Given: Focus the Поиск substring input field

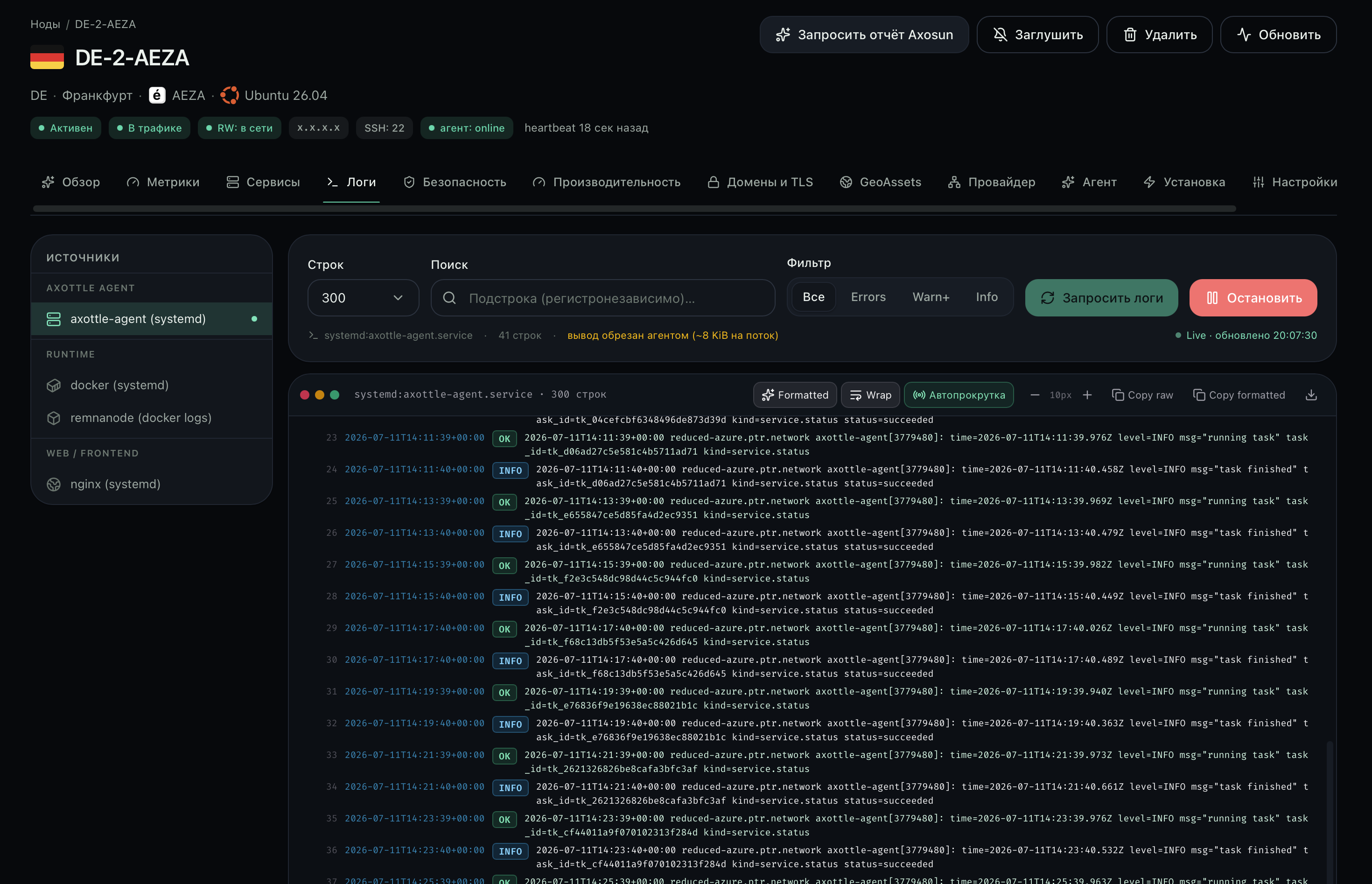Looking at the screenshot, I should 603,298.
